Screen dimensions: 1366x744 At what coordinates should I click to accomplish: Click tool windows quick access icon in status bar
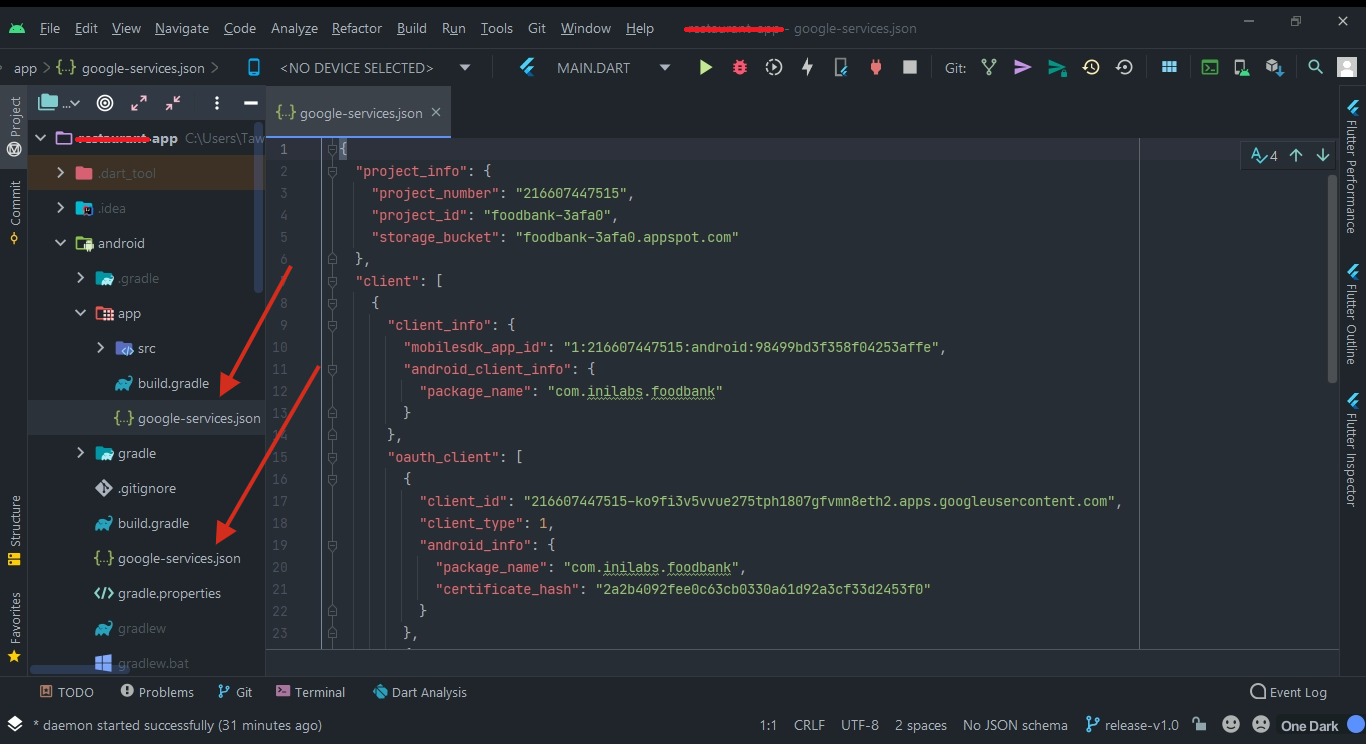[15, 724]
